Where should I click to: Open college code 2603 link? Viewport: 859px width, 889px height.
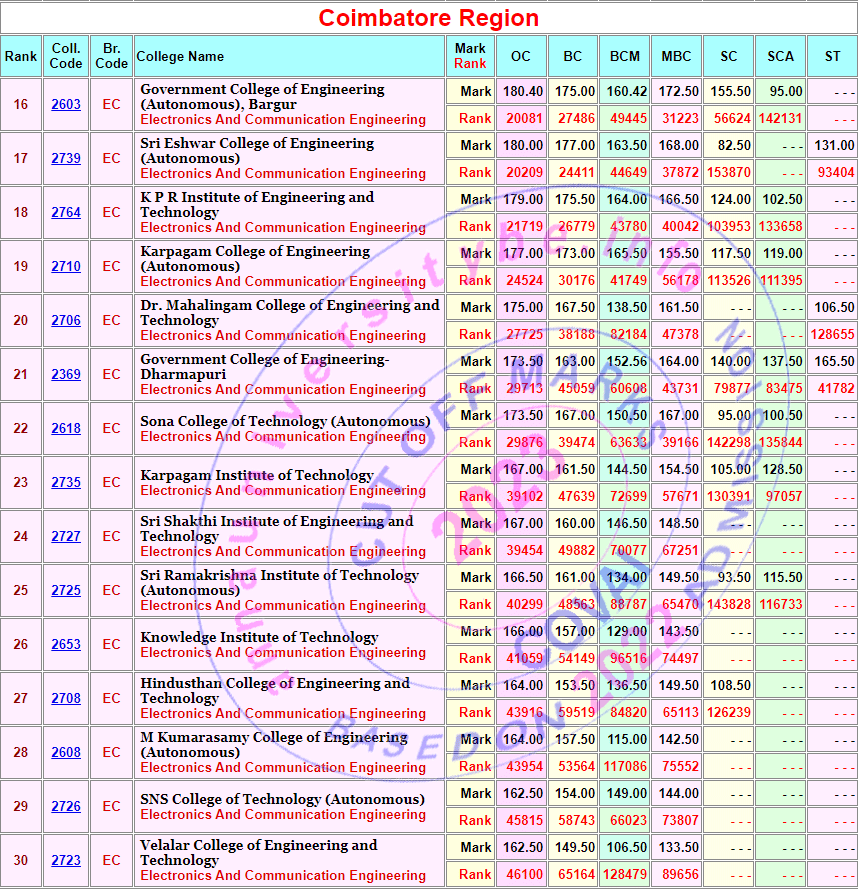pyautogui.click(x=66, y=105)
